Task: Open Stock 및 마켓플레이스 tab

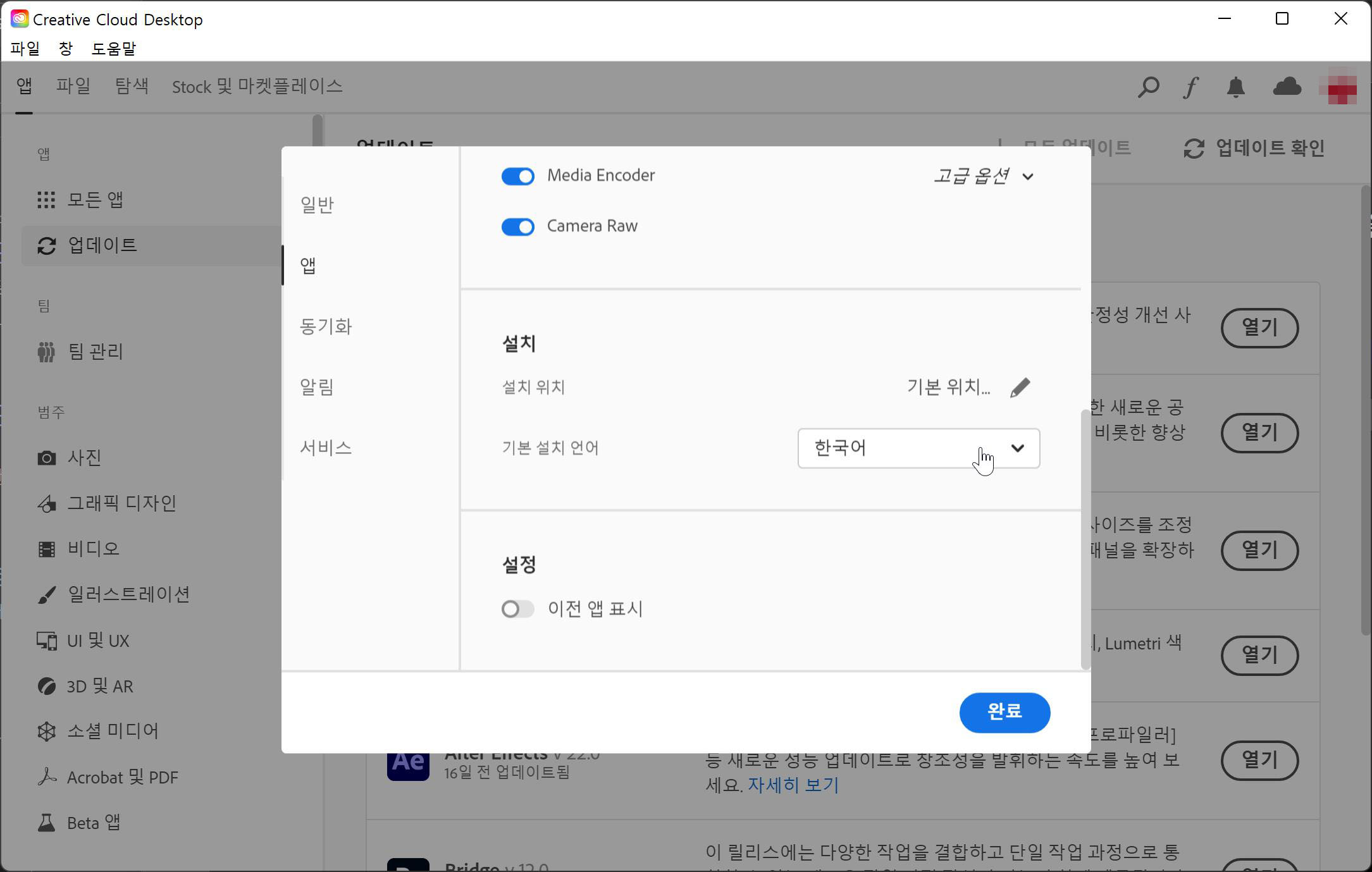Action: 257,86
